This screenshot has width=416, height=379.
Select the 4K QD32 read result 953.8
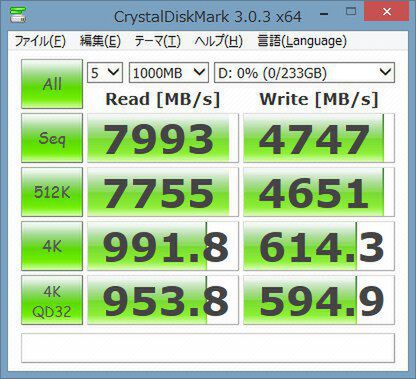pos(163,300)
